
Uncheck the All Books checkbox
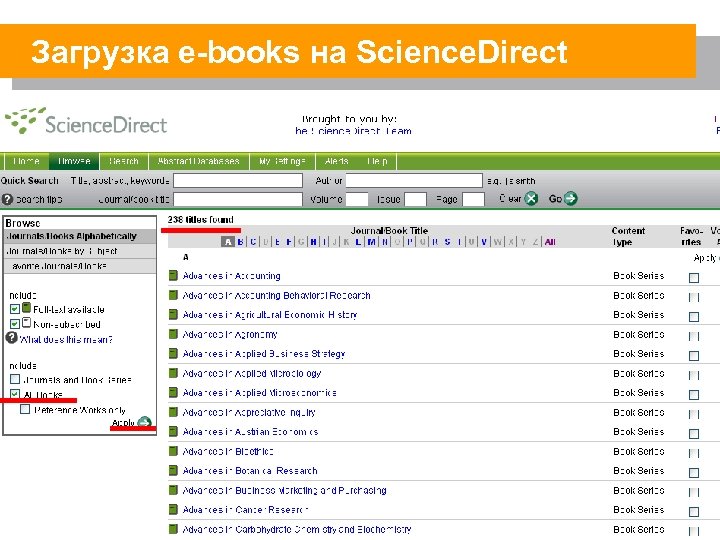(x=15, y=394)
